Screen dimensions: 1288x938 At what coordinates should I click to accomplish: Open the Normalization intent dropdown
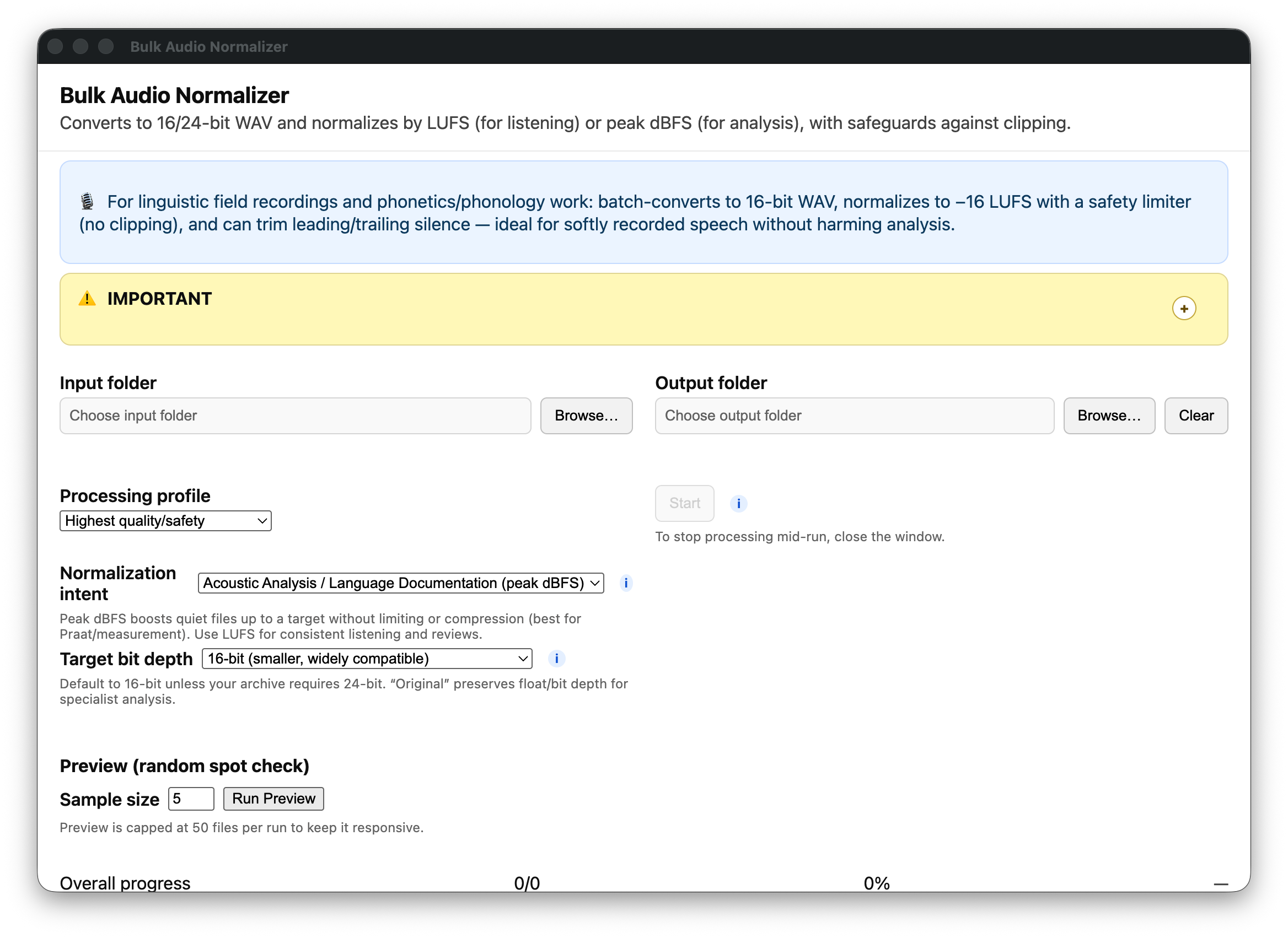coord(400,583)
